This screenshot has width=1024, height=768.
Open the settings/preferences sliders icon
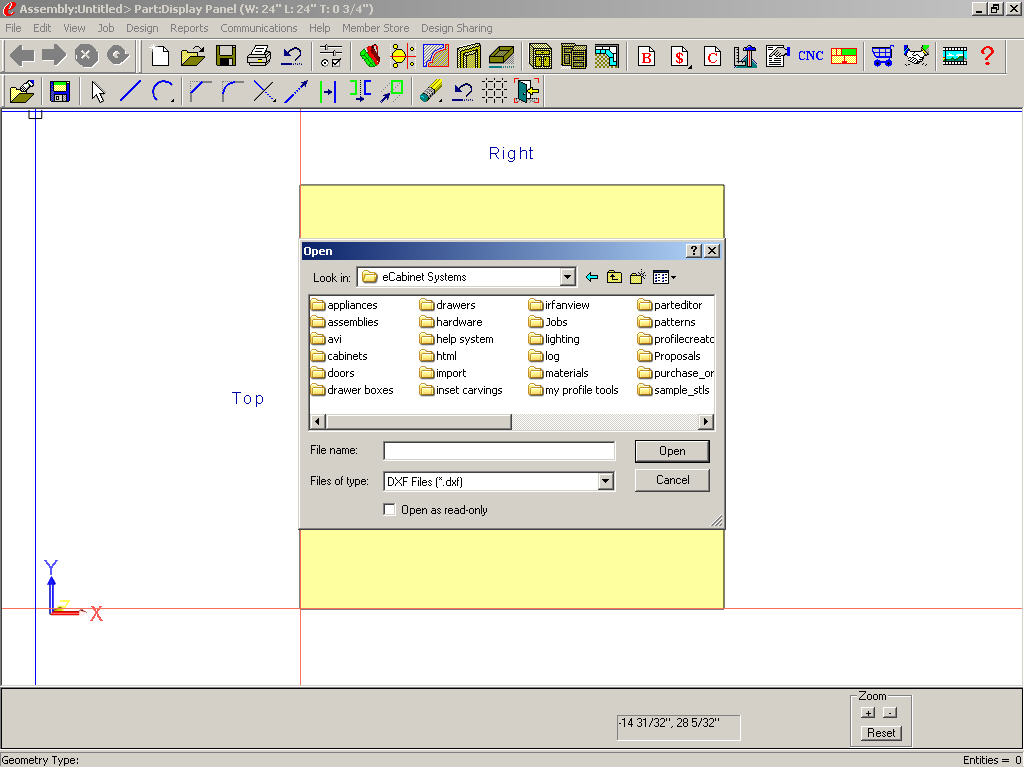click(331, 56)
